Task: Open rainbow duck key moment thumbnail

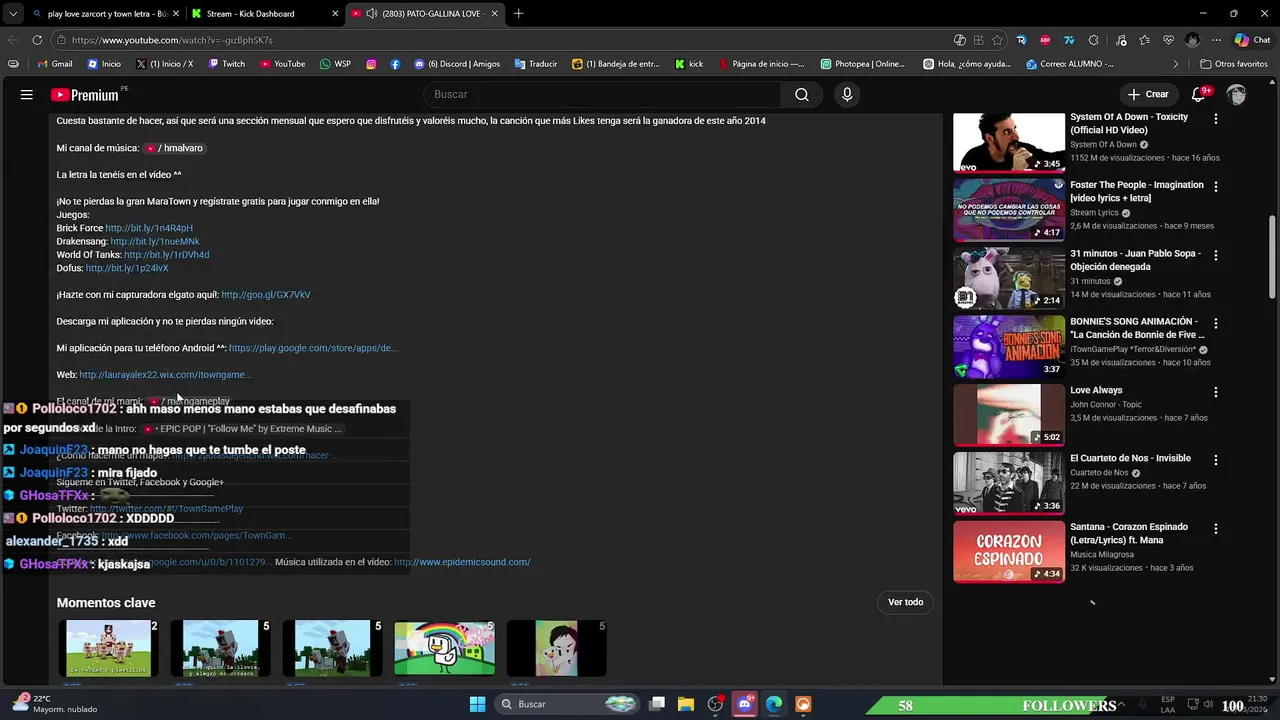Action: 445,648
